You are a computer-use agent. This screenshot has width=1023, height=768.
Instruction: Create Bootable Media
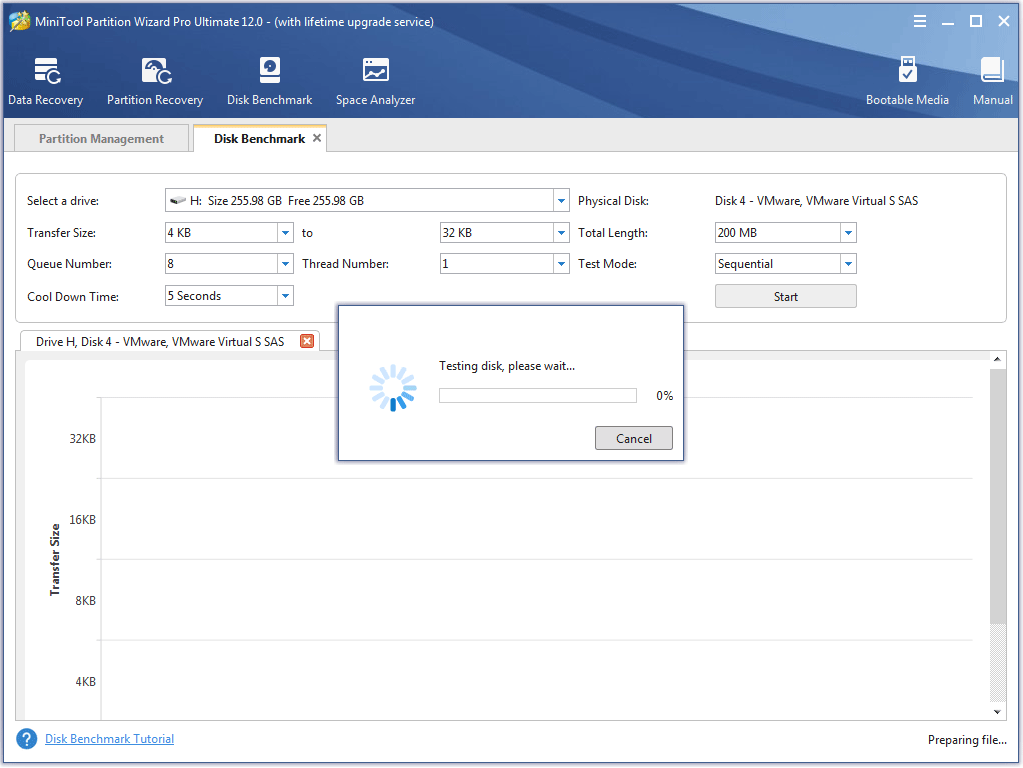click(907, 81)
